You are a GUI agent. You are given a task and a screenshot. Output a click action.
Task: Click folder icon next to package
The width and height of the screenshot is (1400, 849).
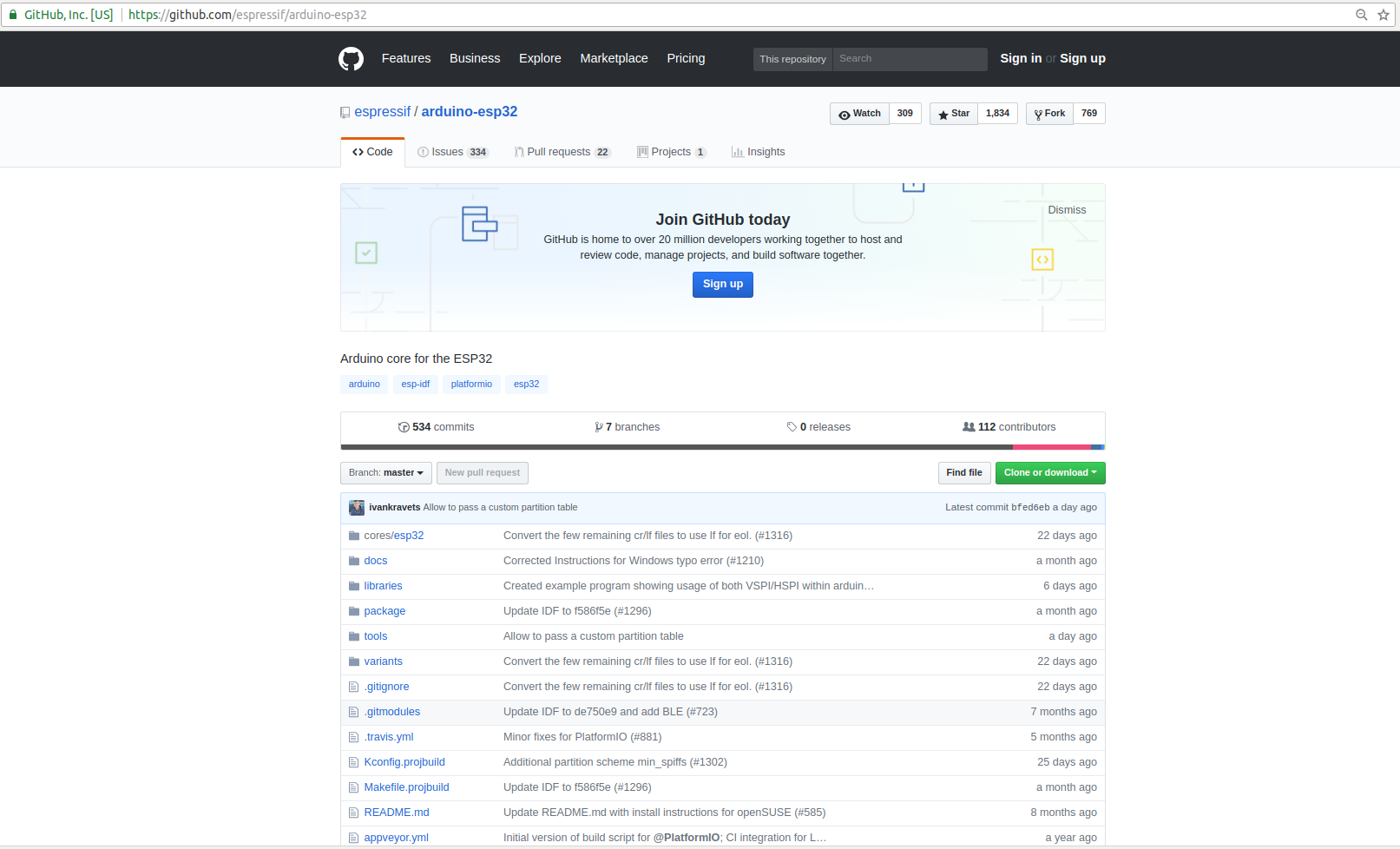pyautogui.click(x=354, y=611)
